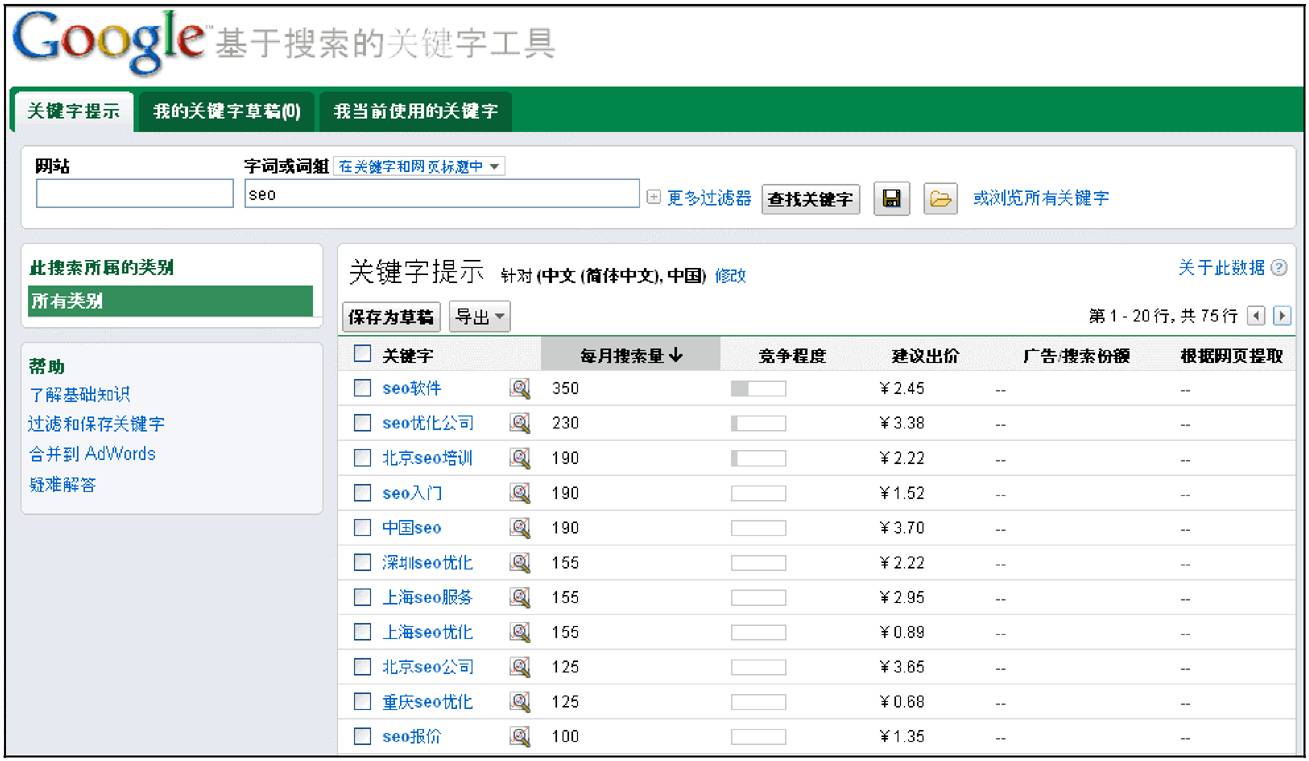The height and width of the screenshot is (761, 1309).
Task: Toggle select-all checkbox in 关键字 header
Action: (x=362, y=354)
